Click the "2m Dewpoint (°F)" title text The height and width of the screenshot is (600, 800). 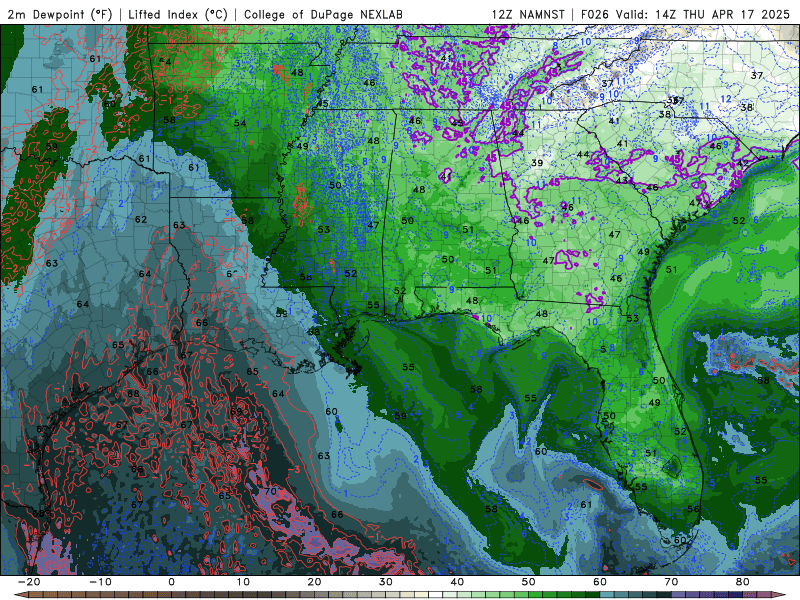60,14
